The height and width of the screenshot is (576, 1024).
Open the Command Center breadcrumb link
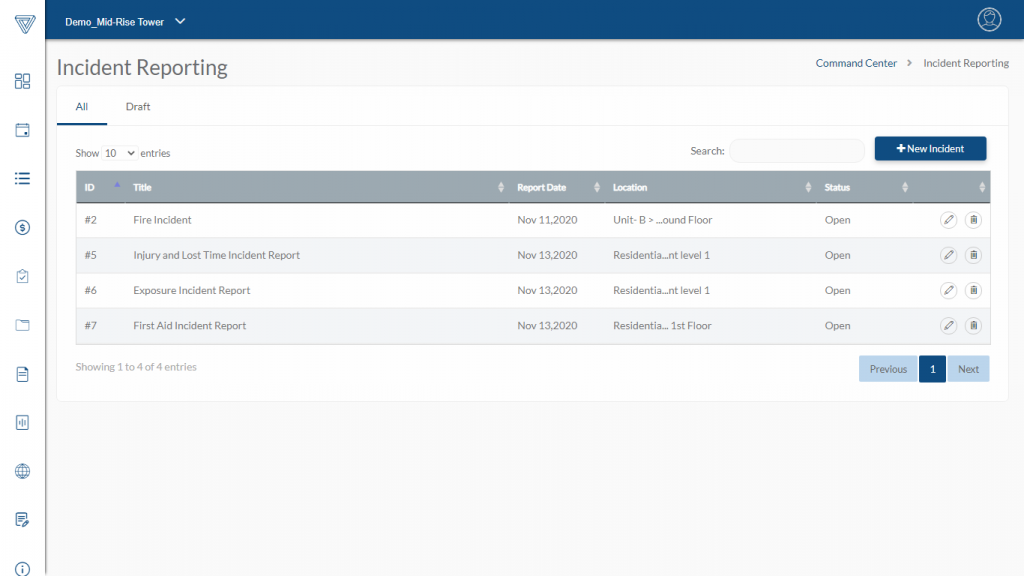click(856, 62)
